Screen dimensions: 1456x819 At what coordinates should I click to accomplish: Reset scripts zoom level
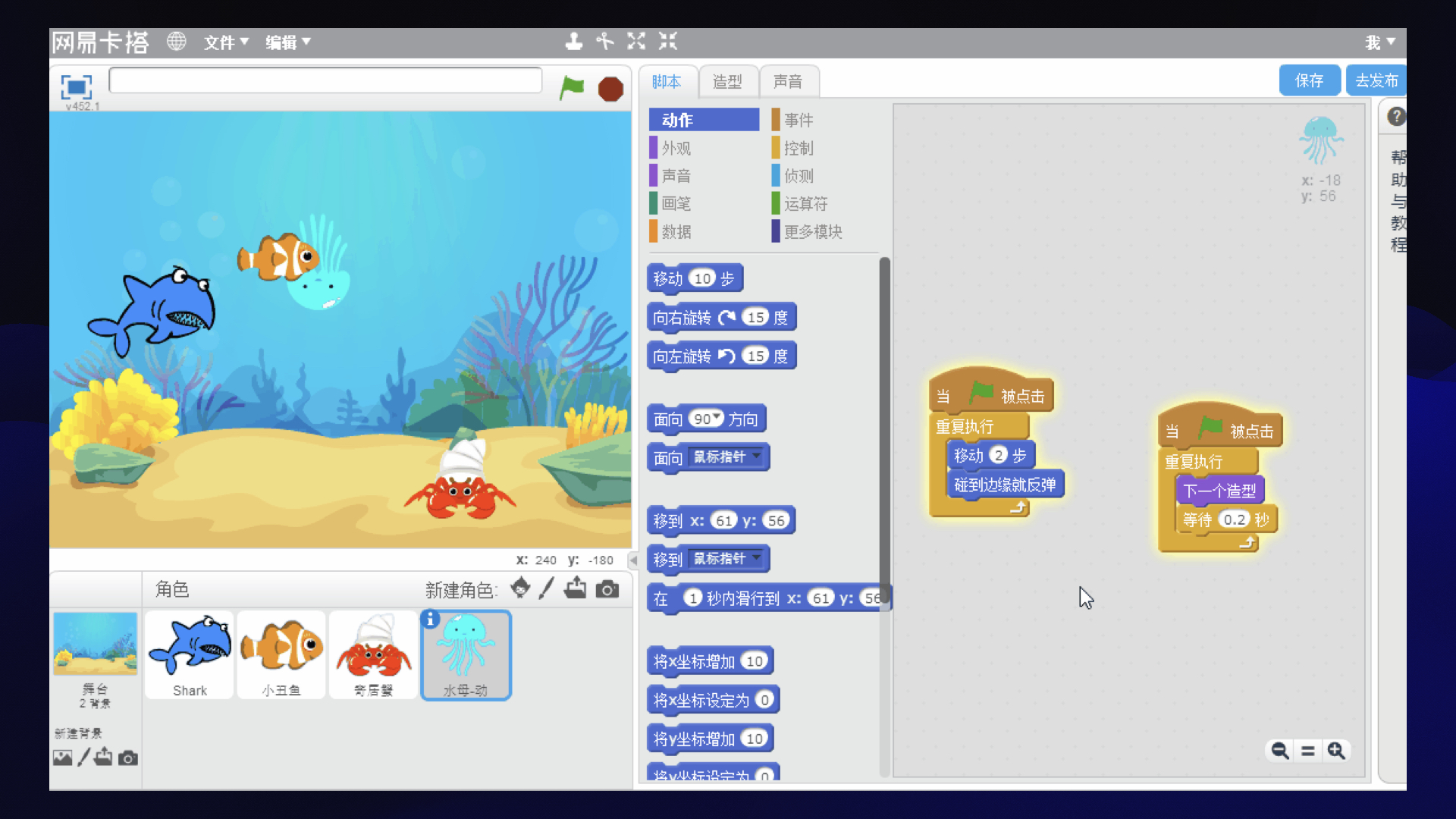(1308, 751)
